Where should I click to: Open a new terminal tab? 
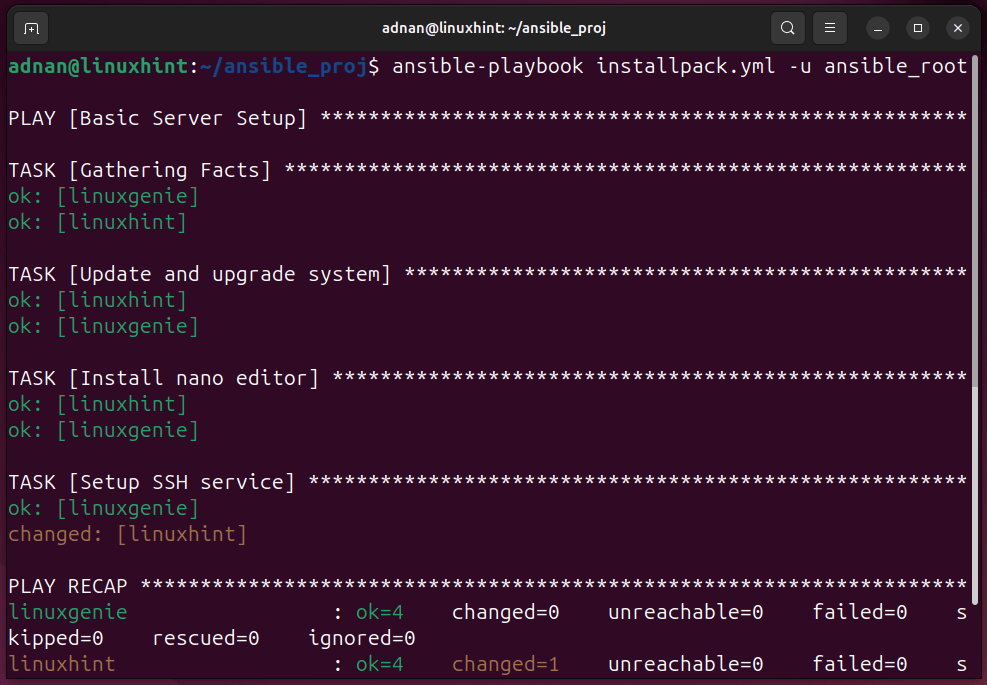(x=31, y=28)
